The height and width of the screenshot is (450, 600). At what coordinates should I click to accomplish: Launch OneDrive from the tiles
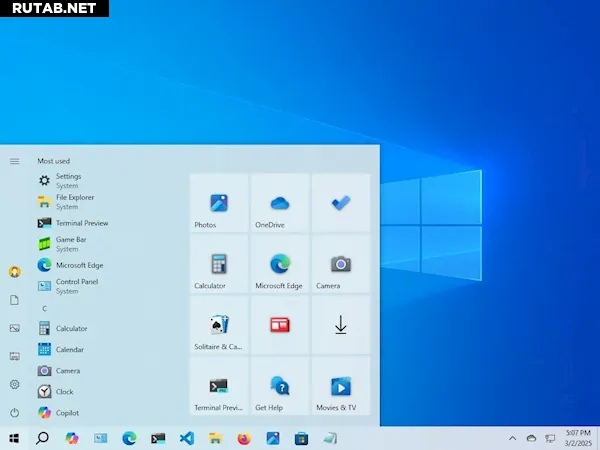[x=280, y=203]
